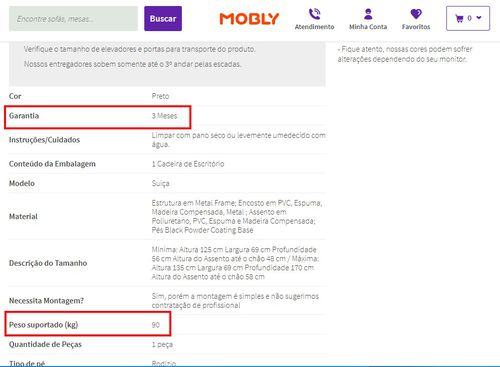
Task: Select the '90' weight value
Action: (156, 325)
